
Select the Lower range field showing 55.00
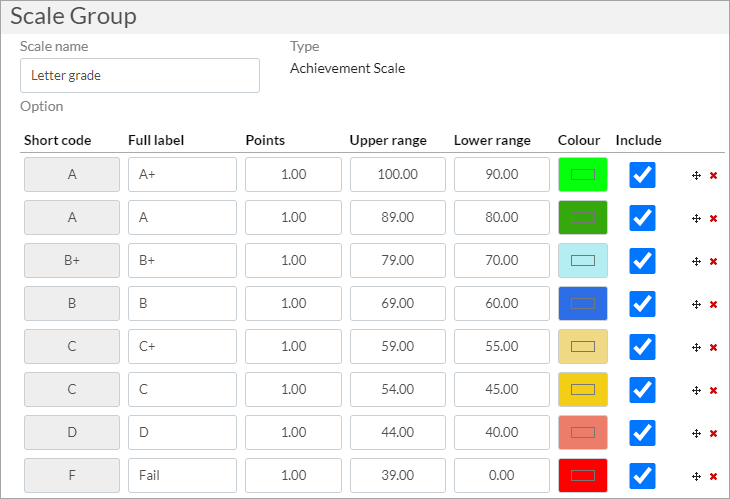coord(501,347)
